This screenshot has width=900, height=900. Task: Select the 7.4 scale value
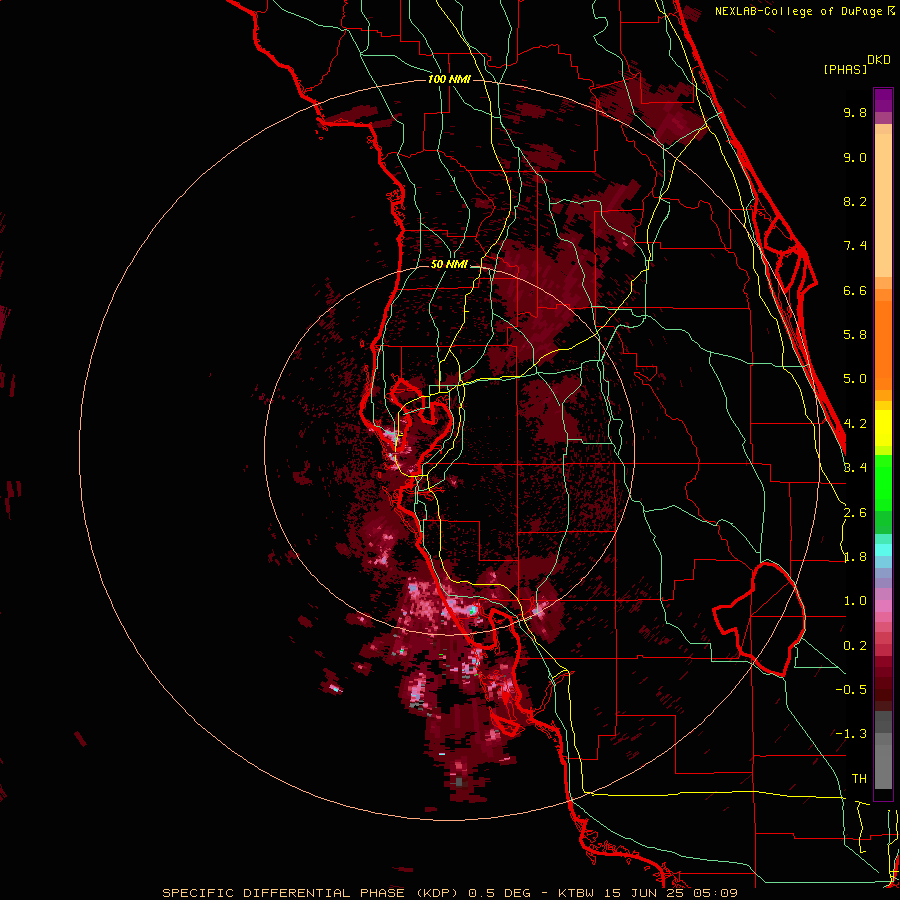[855, 246]
